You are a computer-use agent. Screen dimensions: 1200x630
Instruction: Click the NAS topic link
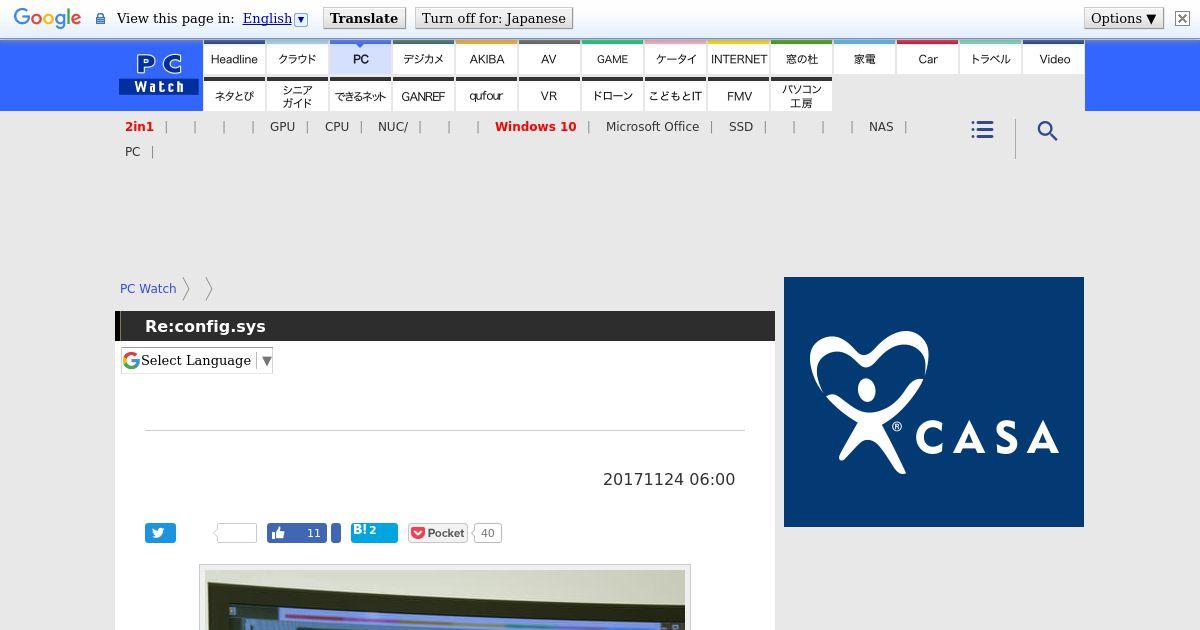881,127
